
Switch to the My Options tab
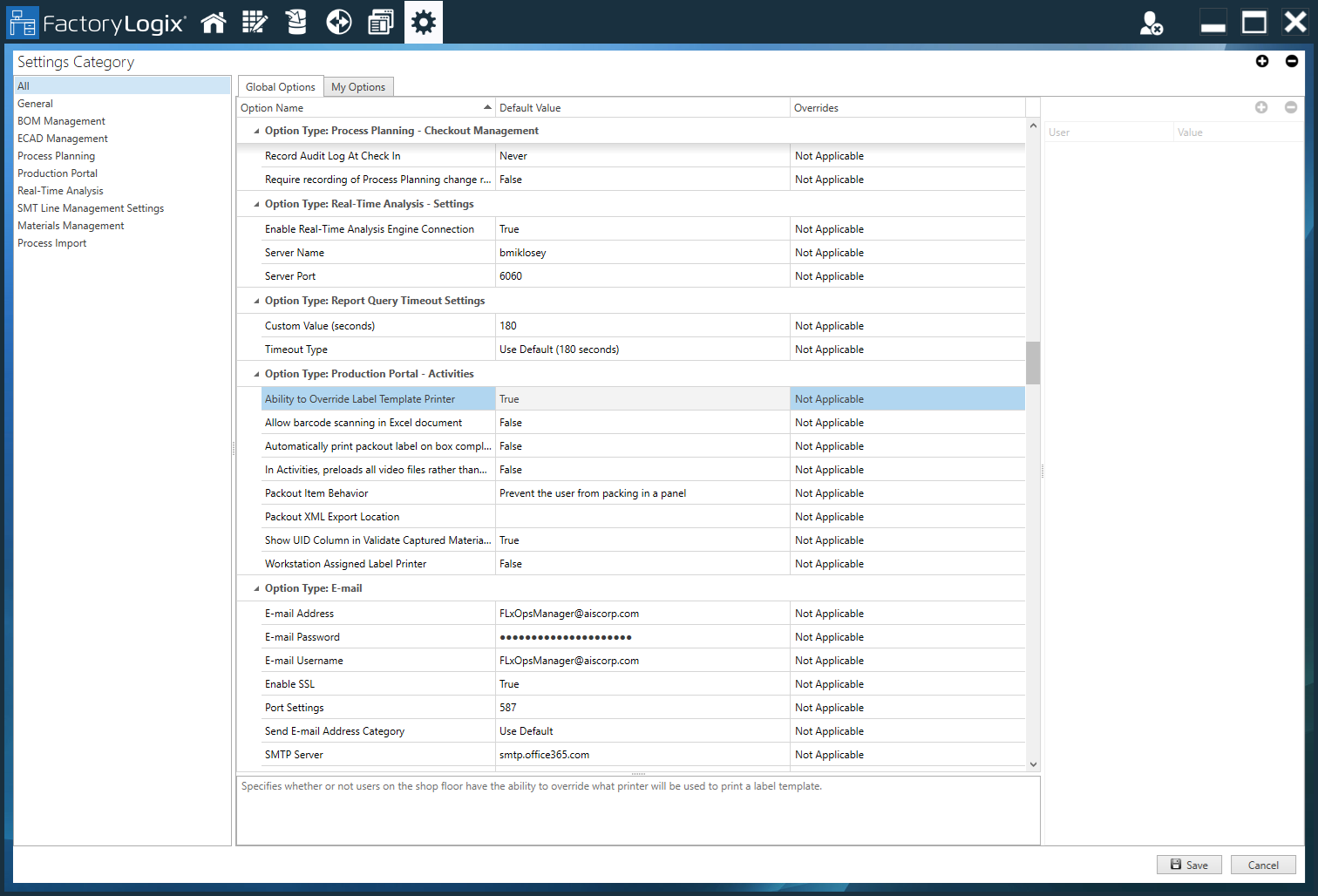point(357,87)
